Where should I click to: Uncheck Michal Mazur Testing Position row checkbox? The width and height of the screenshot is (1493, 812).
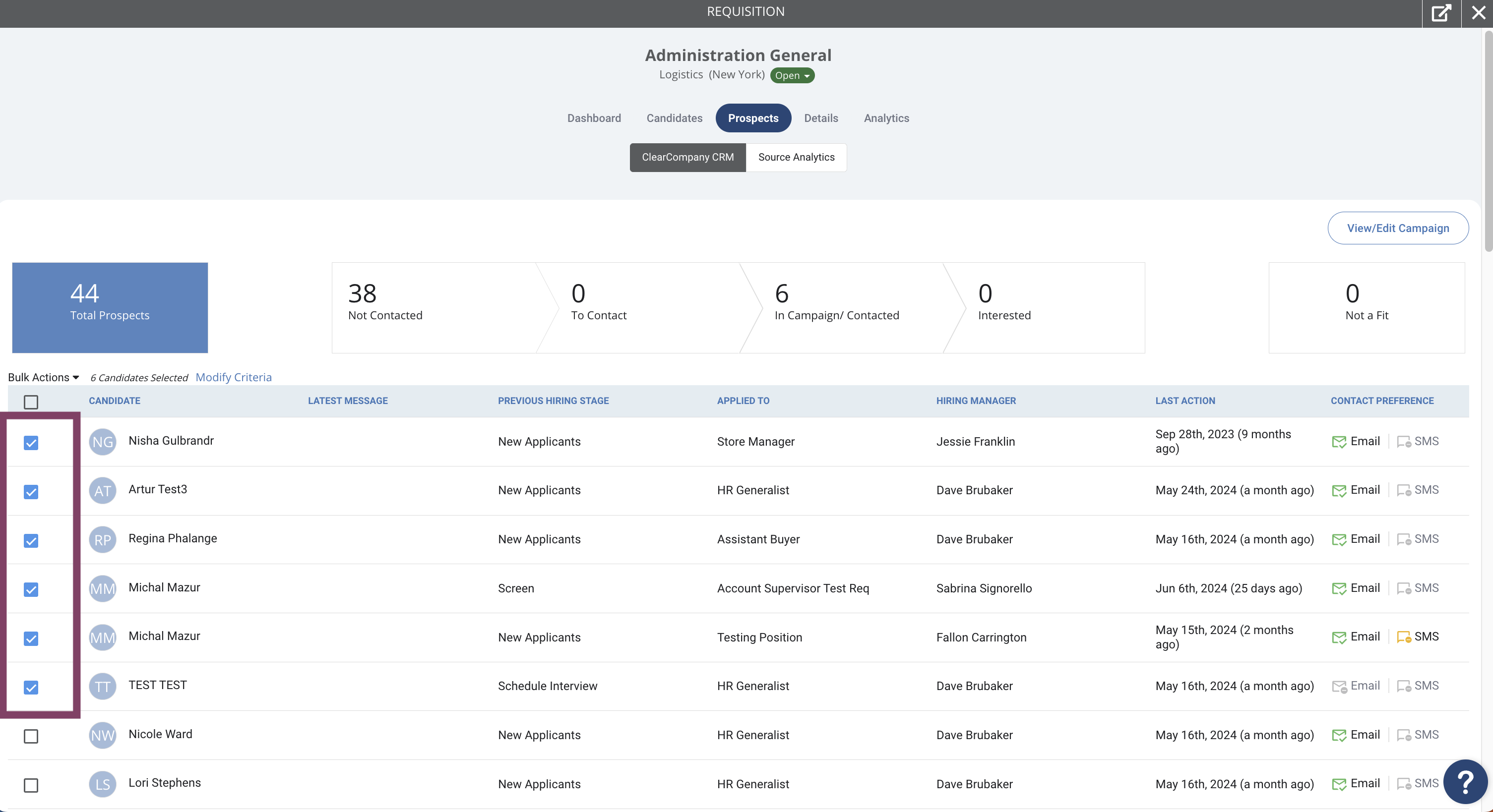point(31,639)
